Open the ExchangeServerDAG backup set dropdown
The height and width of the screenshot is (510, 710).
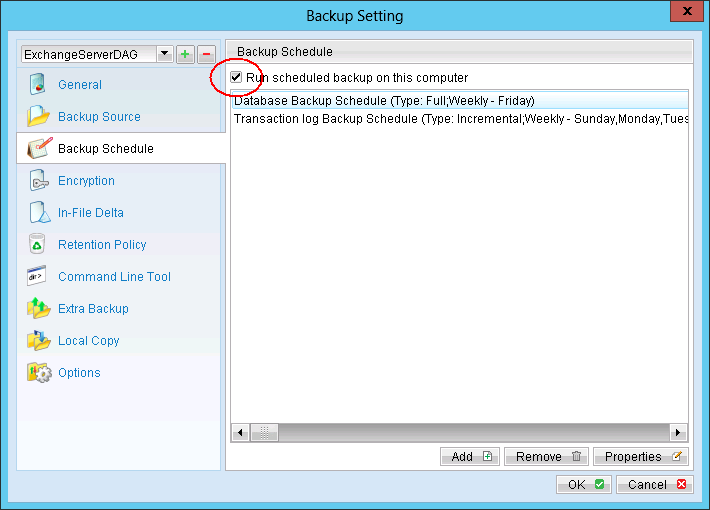tap(162, 54)
